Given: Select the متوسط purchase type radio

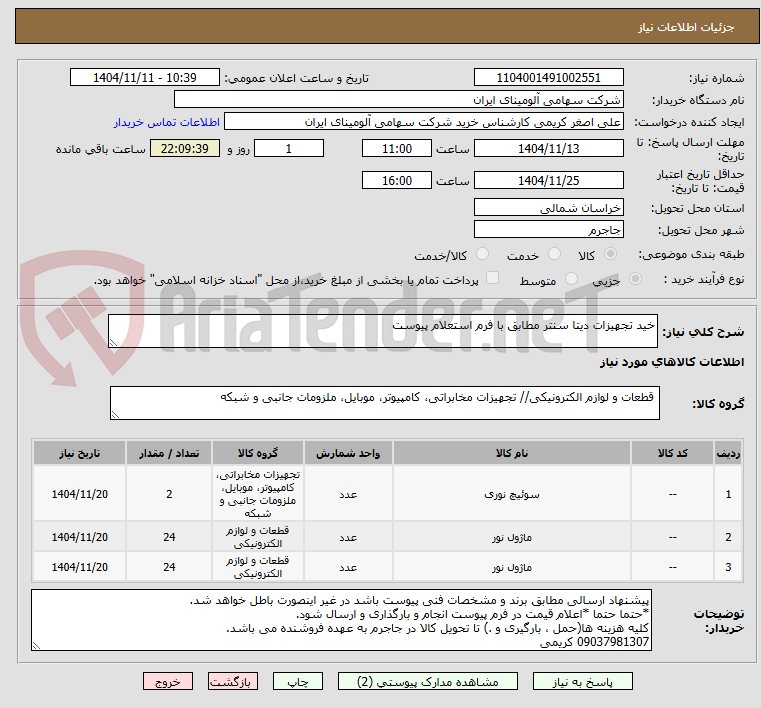Looking at the screenshot, I should [571, 279].
